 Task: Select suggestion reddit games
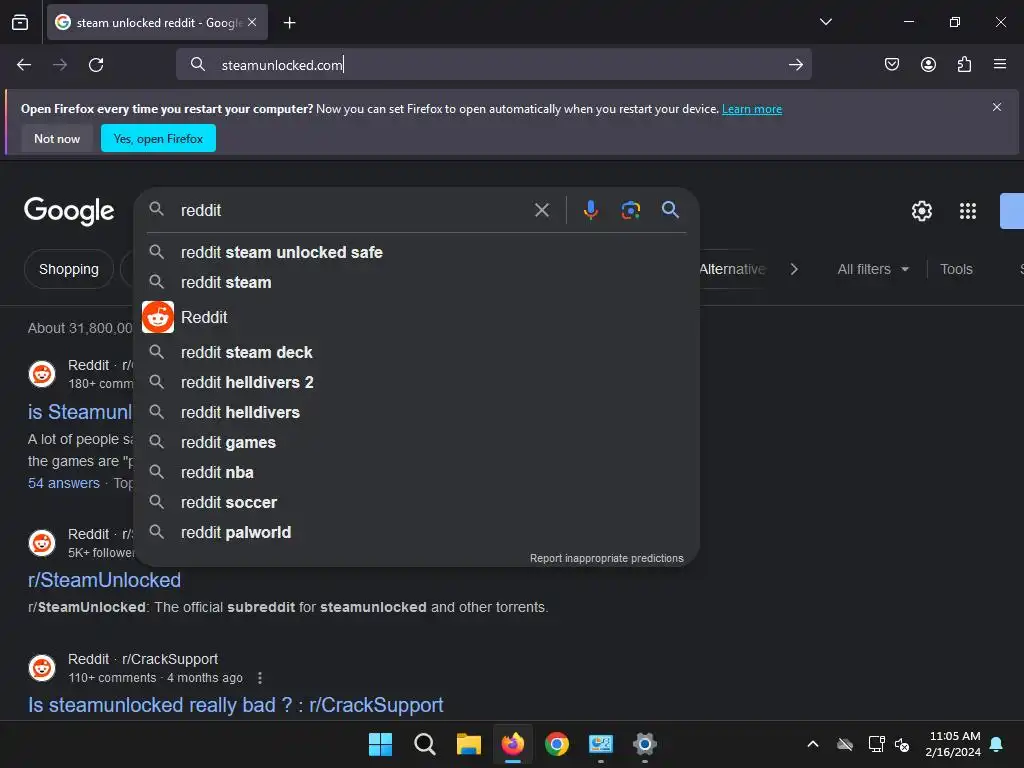tap(416, 442)
